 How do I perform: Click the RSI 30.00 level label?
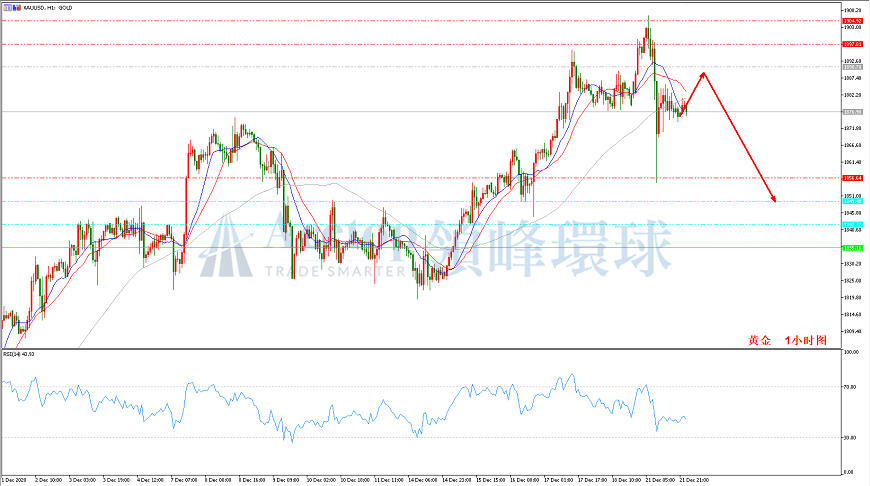850,438
